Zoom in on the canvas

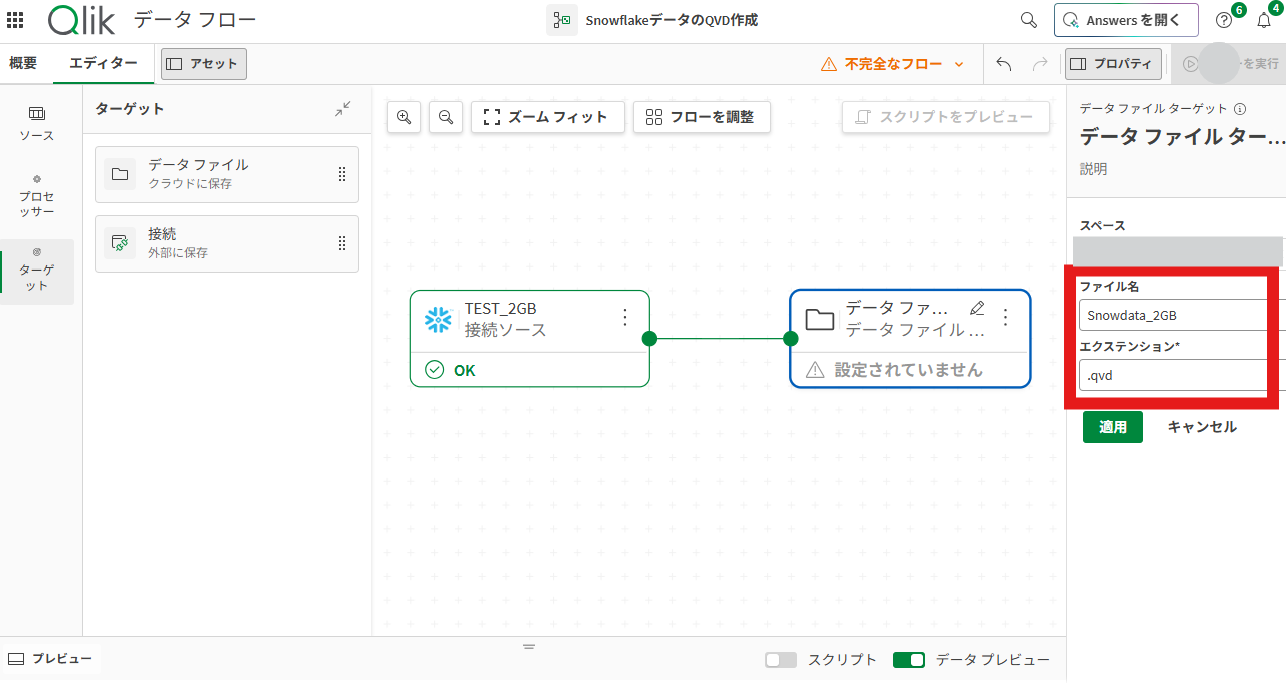point(404,117)
